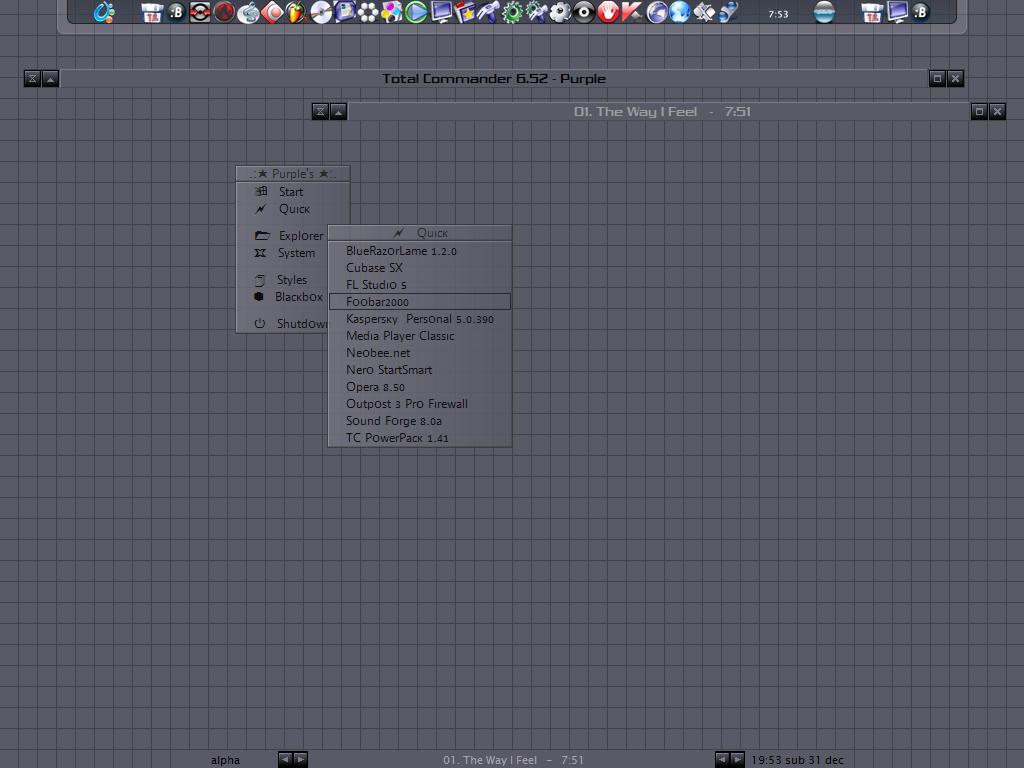Expand the Explorer submenu
Image resolution: width=1024 pixels, height=768 pixels.
pos(283,235)
